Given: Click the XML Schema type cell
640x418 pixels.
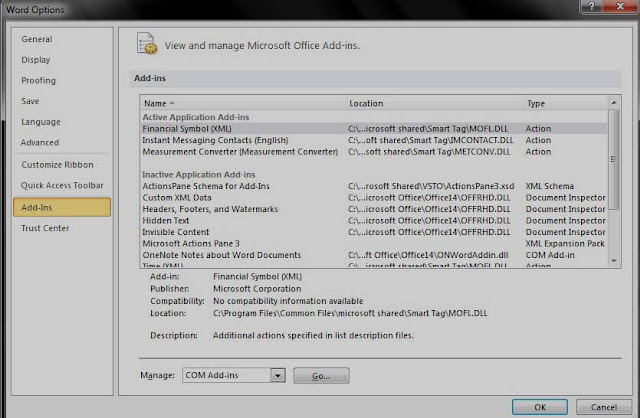Looking at the screenshot, I should pyautogui.click(x=549, y=186).
